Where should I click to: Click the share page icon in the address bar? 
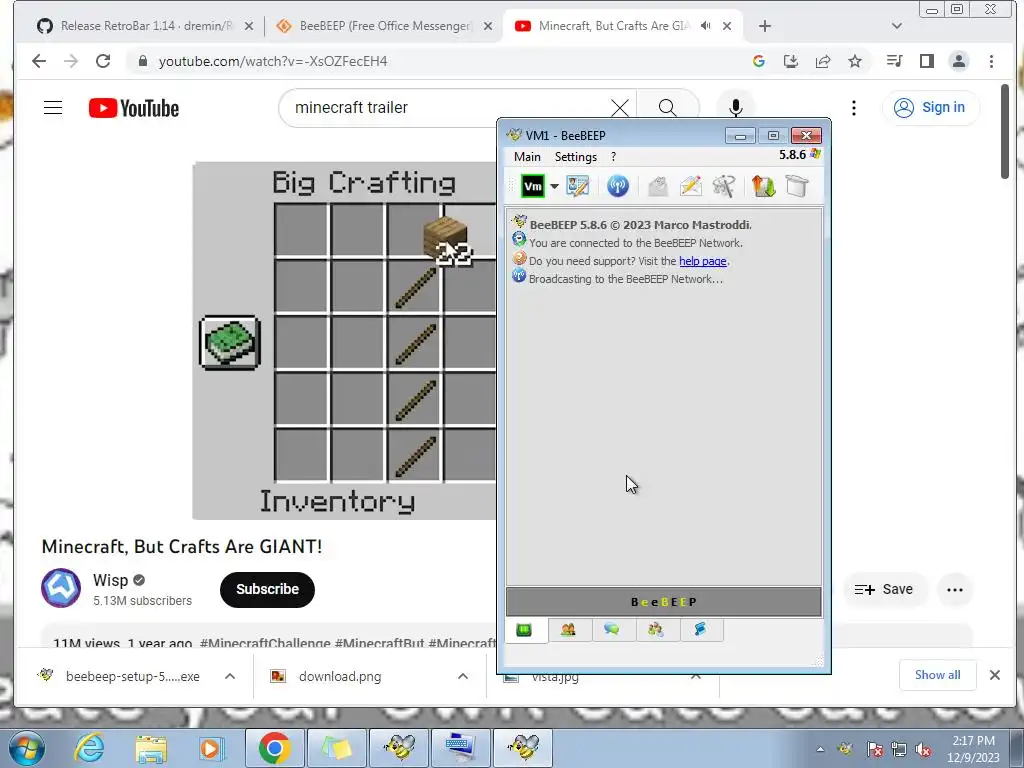coord(823,61)
